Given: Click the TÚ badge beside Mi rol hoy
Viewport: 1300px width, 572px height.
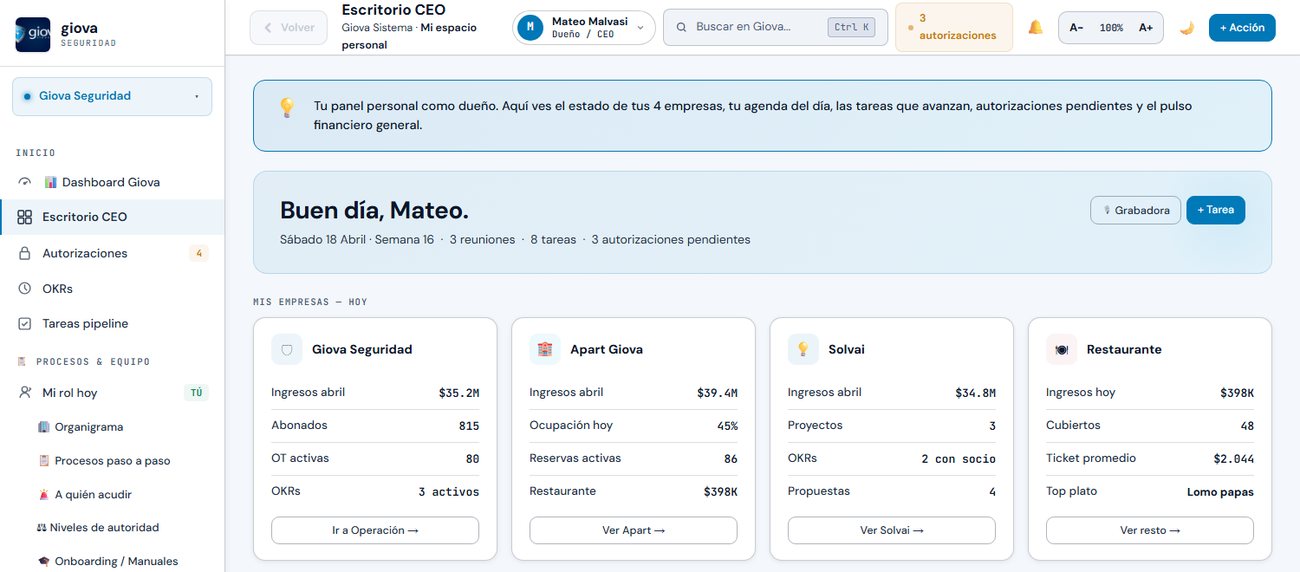Looking at the screenshot, I should pos(196,393).
